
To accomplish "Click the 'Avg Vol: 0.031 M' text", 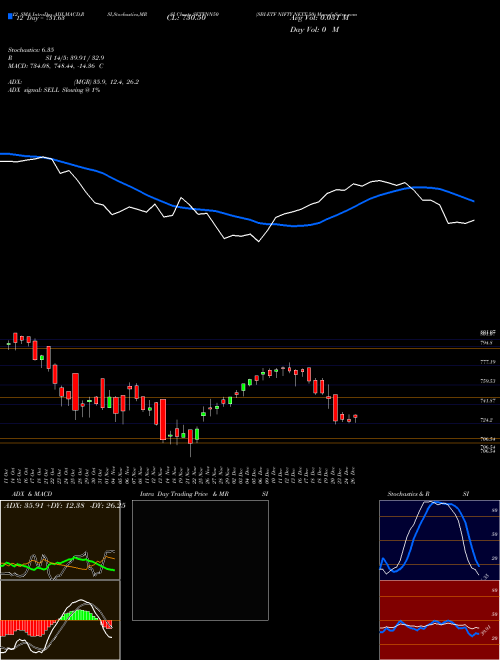I will point(320,18).
